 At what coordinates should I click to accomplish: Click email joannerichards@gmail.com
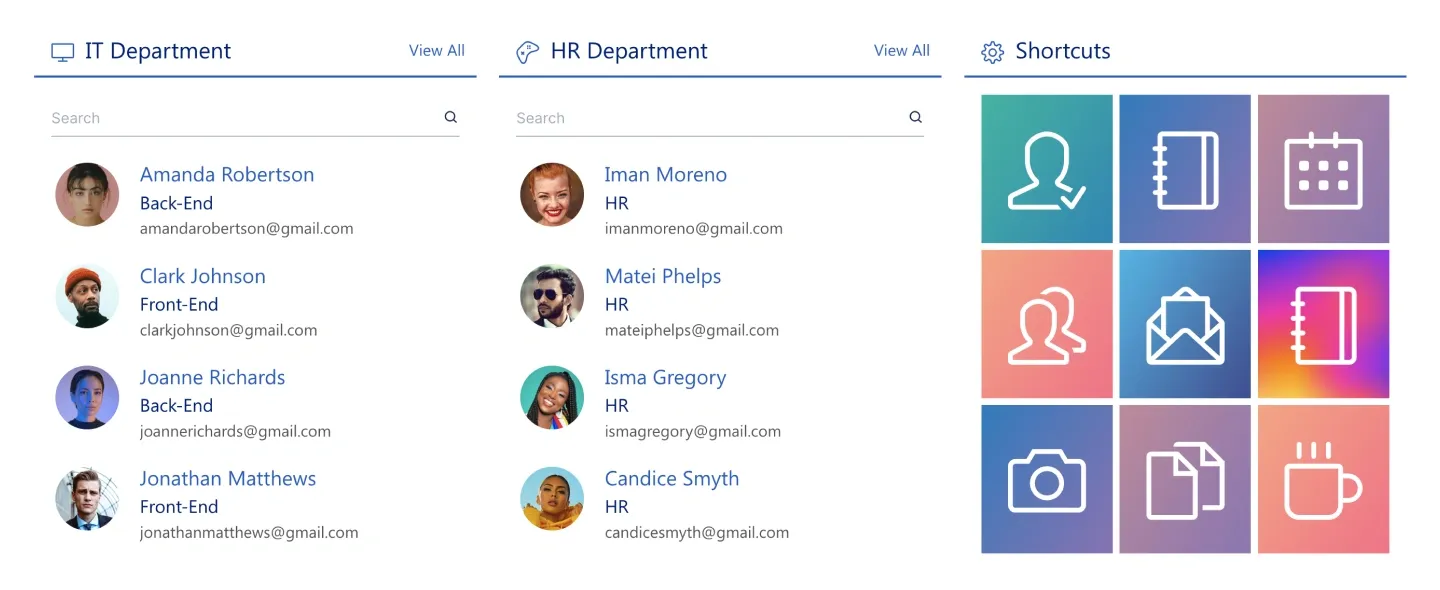tap(235, 432)
